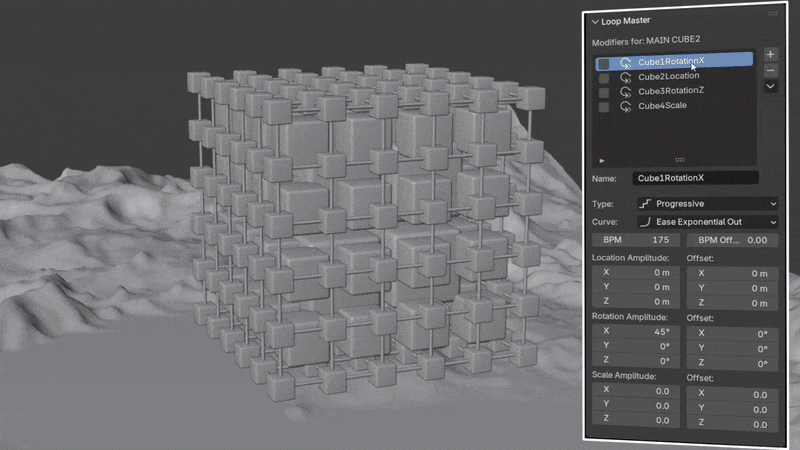Expand the list filter options triangle

click(x=602, y=161)
